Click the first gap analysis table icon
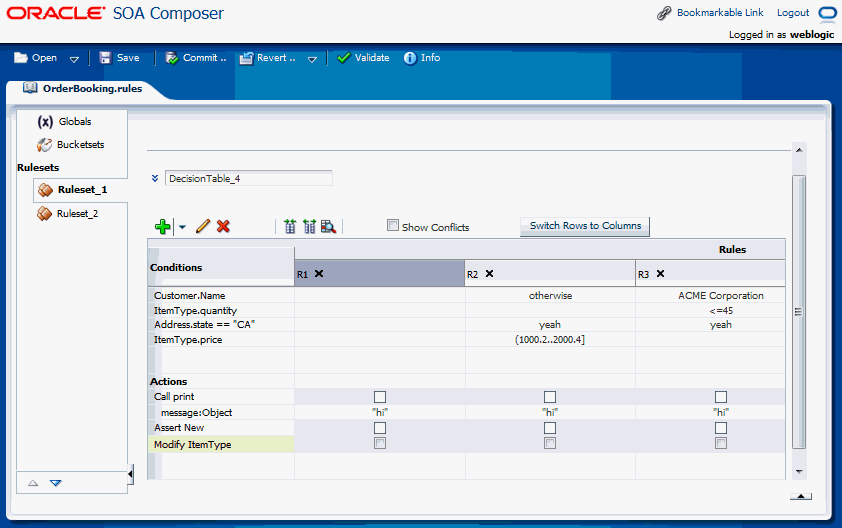Viewport: 842px width, 528px height. 290,226
